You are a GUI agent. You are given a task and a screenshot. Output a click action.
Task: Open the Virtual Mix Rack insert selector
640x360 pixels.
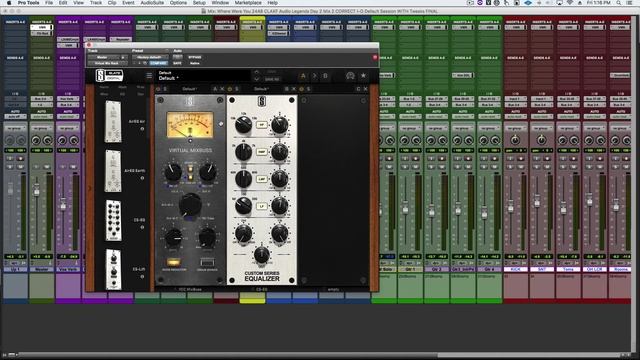coord(107,63)
